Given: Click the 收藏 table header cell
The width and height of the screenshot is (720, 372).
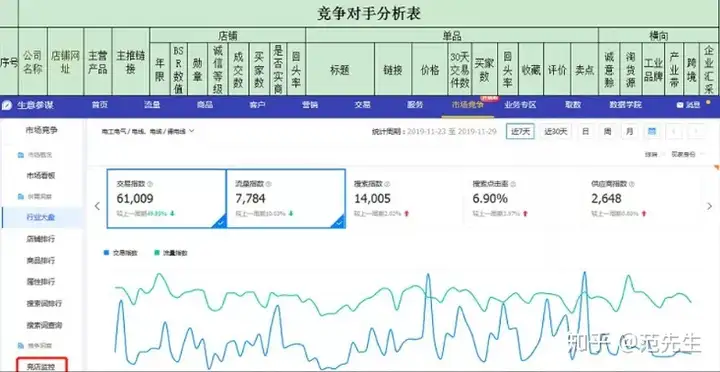Looking at the screenshot, I should point(531,70).
